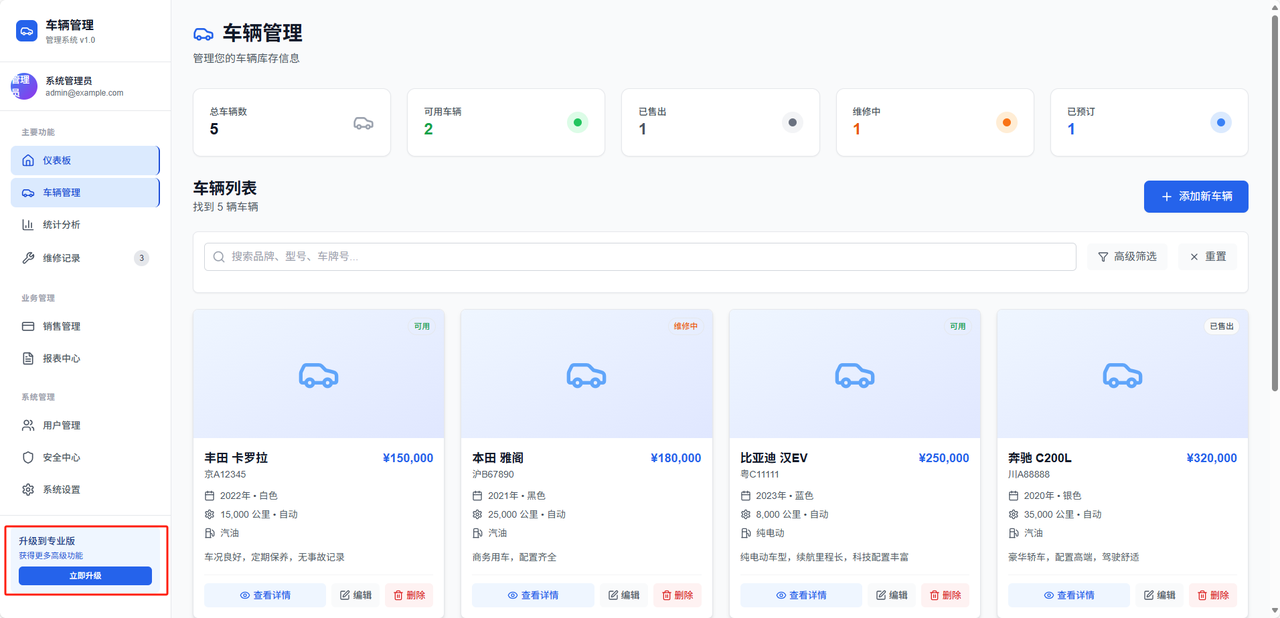This screenshot has width=1280, height=618.
Task: Click the green dot in the 可用车辆 card
Action: [577, 123]
